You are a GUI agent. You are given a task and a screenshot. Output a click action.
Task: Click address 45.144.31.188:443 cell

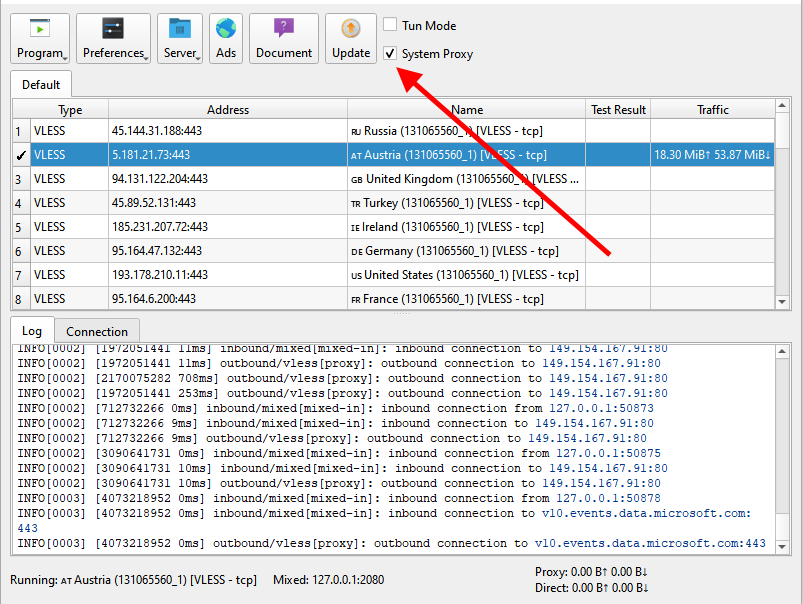click(x=228, y=131)
